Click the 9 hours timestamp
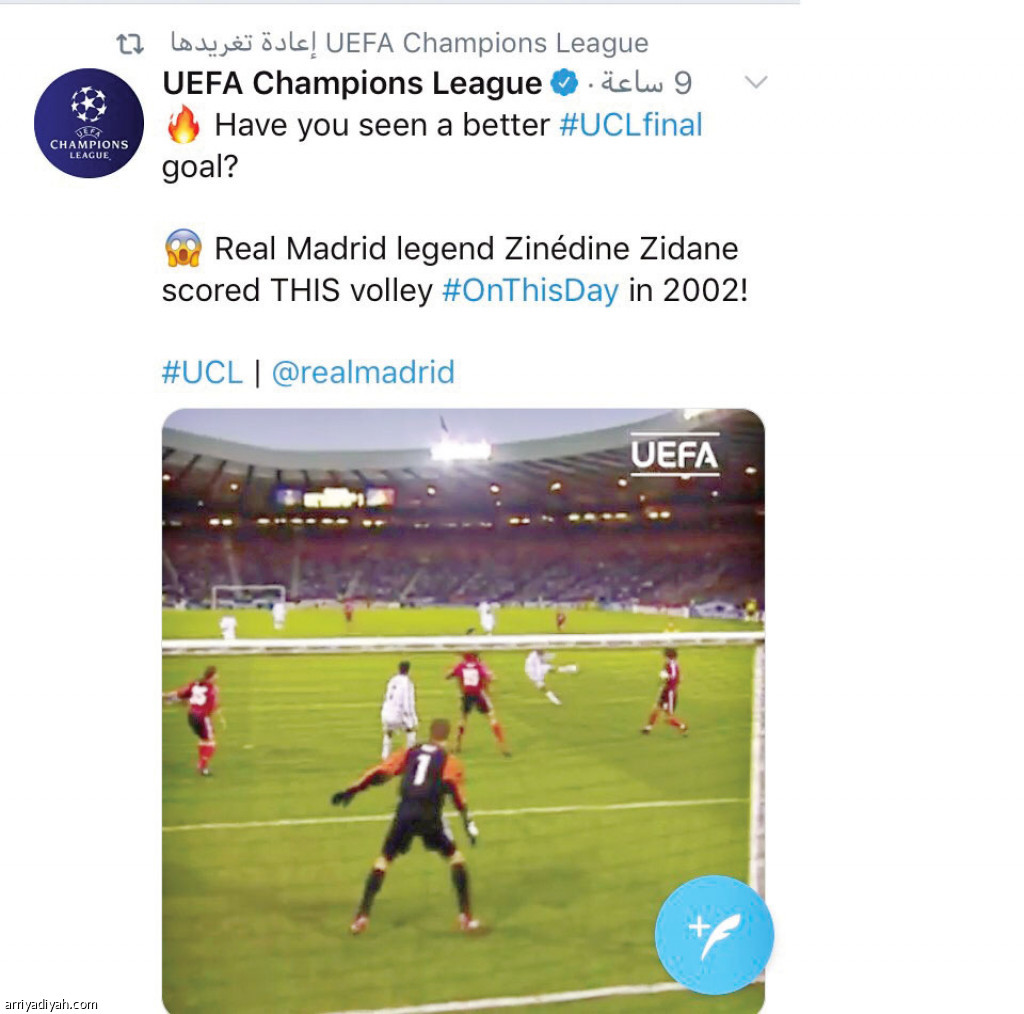Screen dimensions: 1024x1014 point(646,83)
